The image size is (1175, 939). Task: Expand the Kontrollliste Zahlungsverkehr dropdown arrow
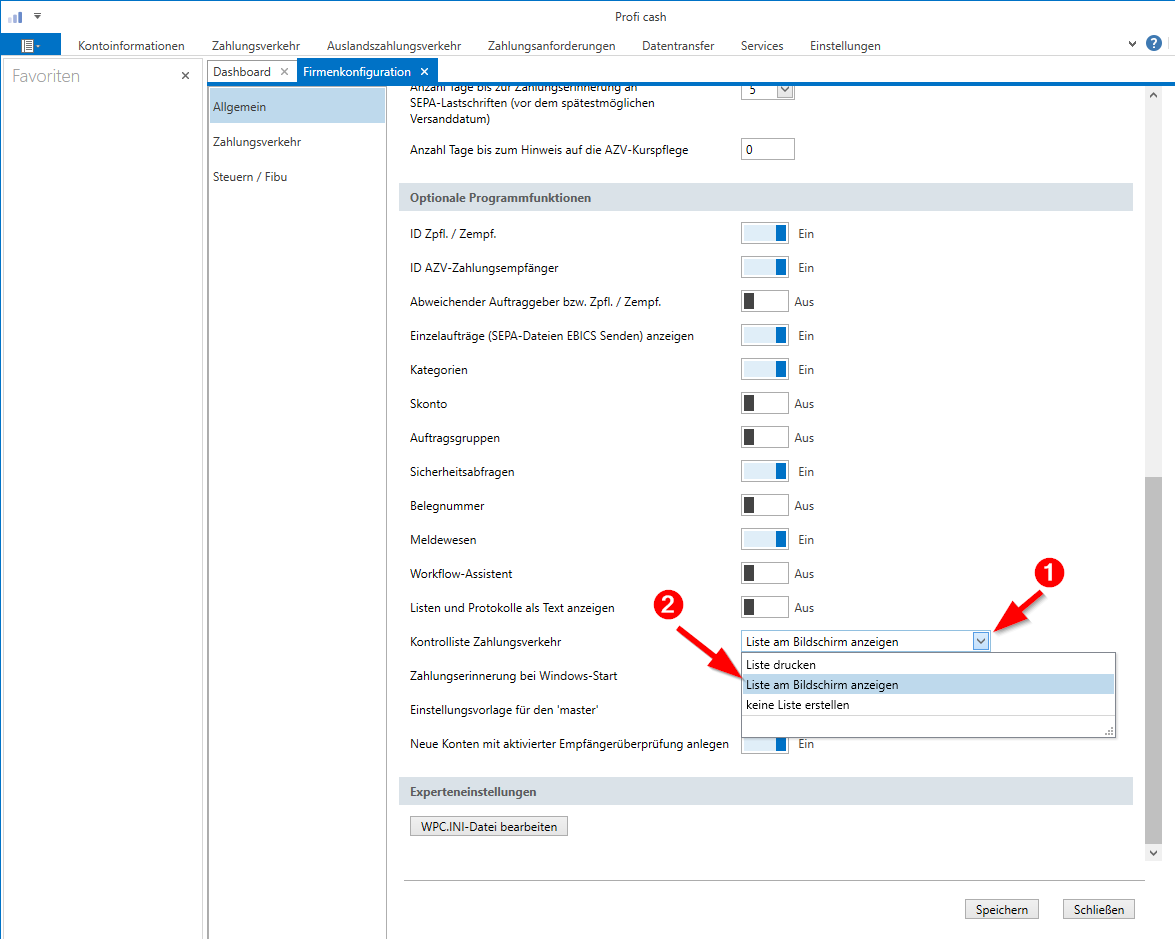coord(981,642)
